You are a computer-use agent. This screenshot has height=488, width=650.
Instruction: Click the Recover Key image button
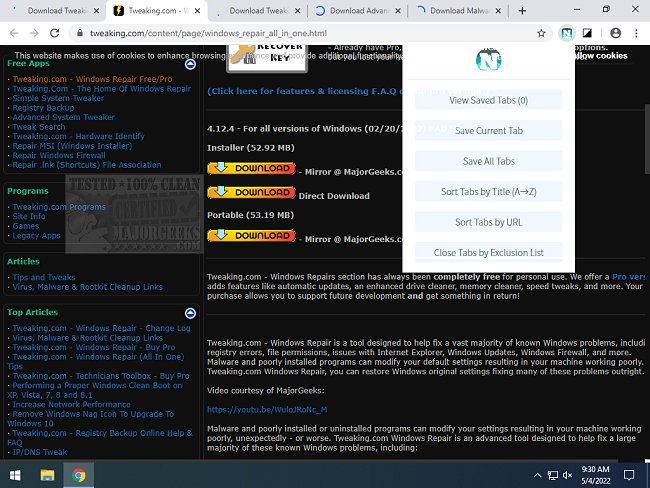pos(267,57)
